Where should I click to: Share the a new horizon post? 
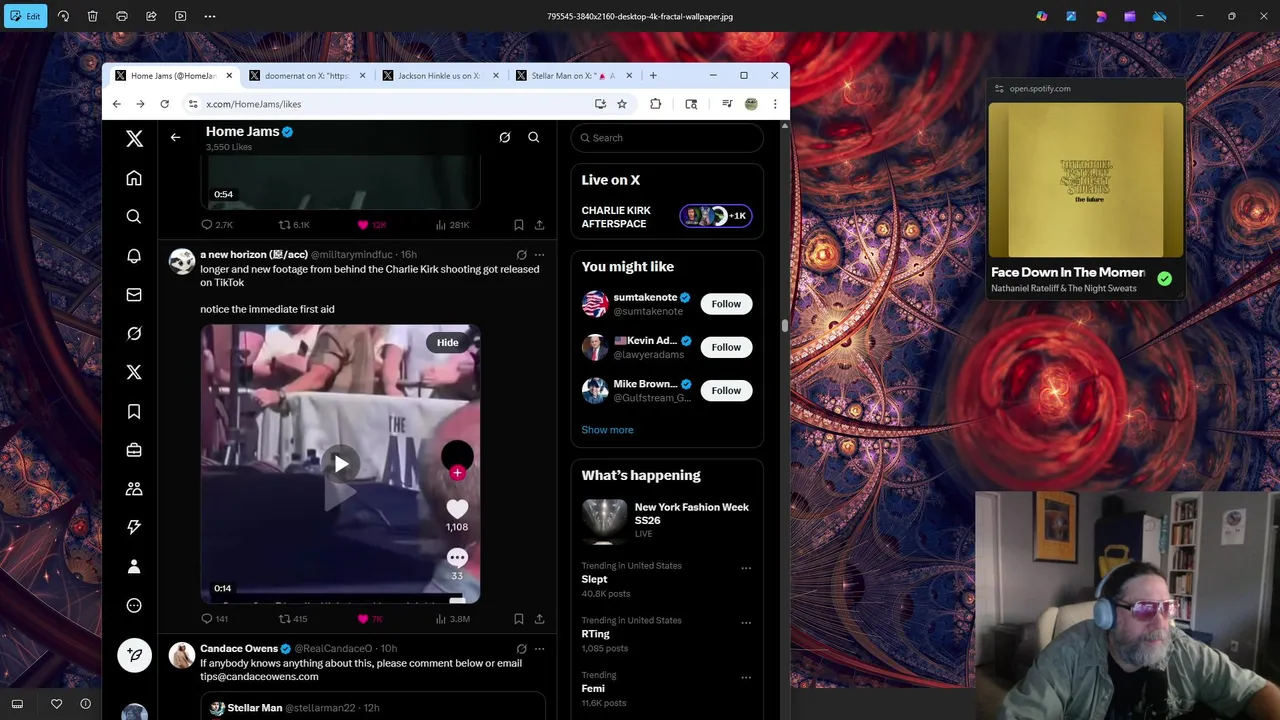(x=539, y=619)
